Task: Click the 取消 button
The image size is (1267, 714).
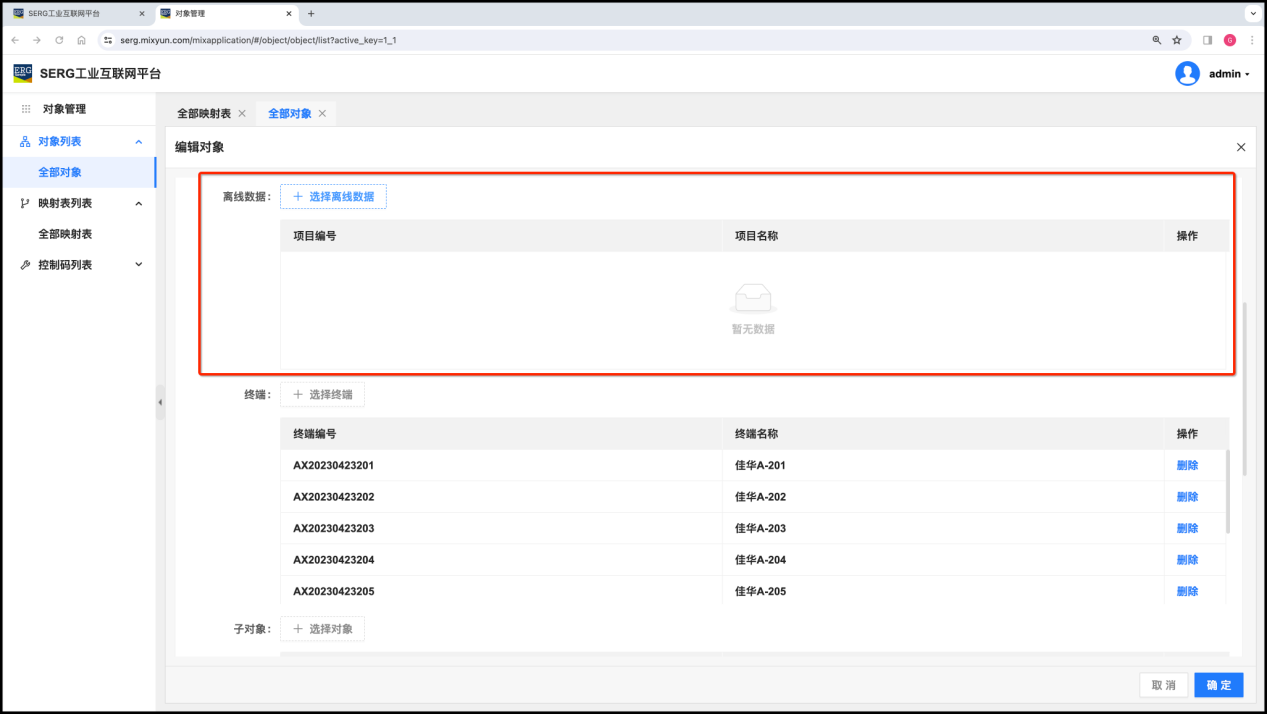Action: (x=1163, y=685)
